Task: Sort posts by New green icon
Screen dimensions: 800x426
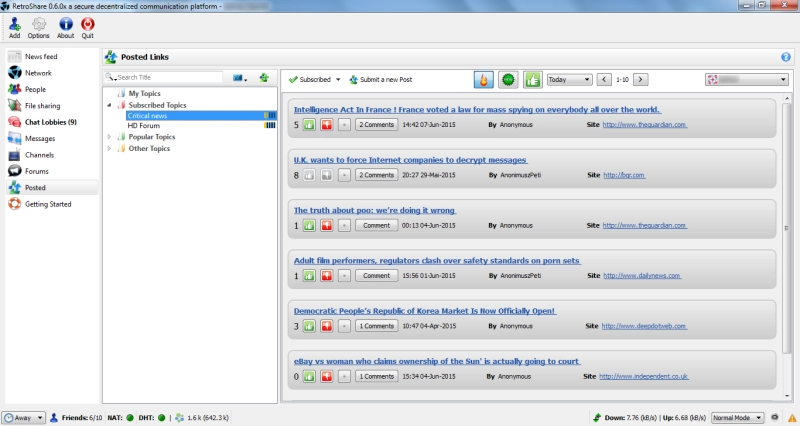Action: pyautogui.click(x=508, y=80)
